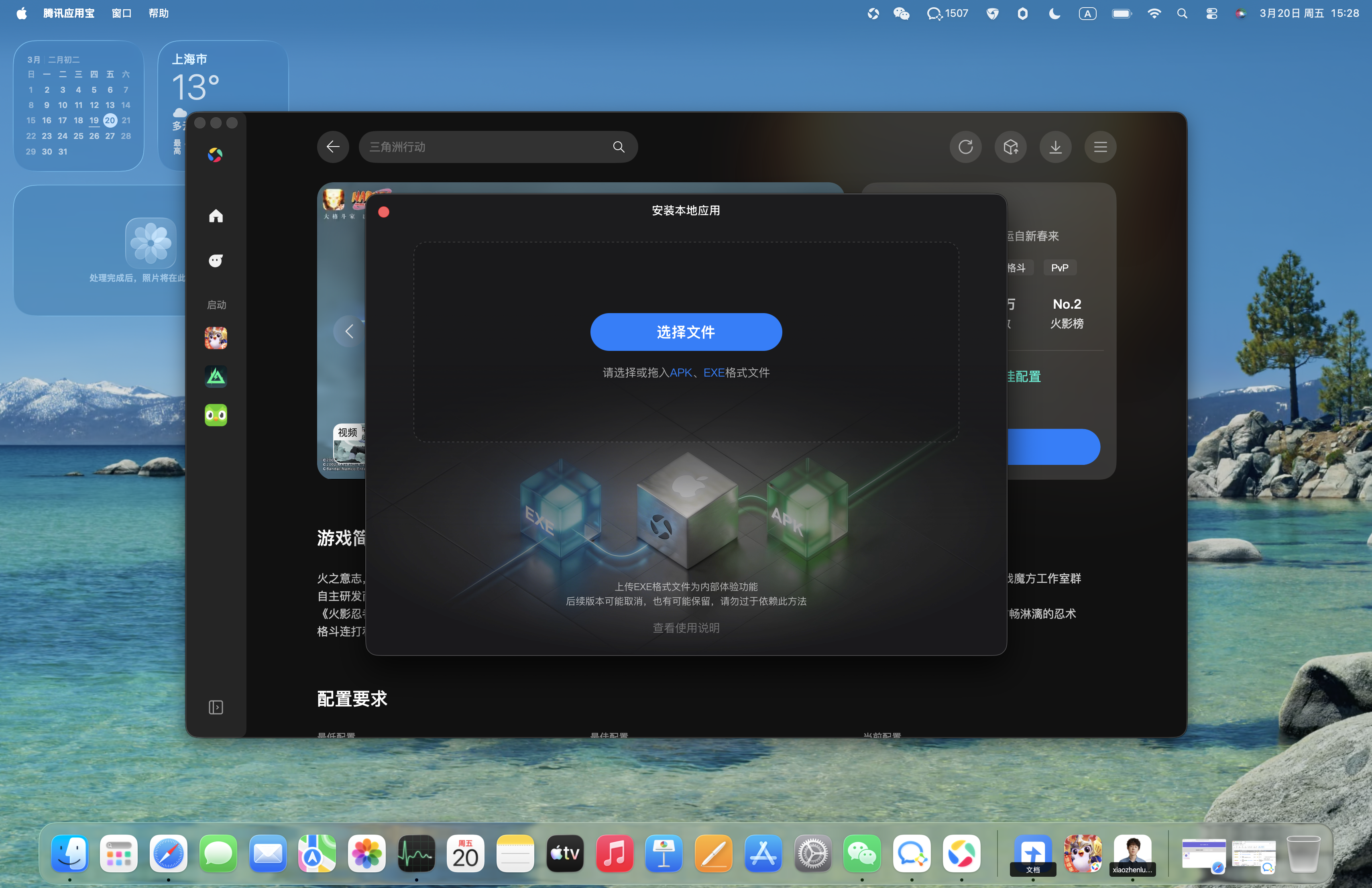Screen dimensions: 1372x888
Task: Launch the Duolingo owl app in the sidebar
Action: 216,415
